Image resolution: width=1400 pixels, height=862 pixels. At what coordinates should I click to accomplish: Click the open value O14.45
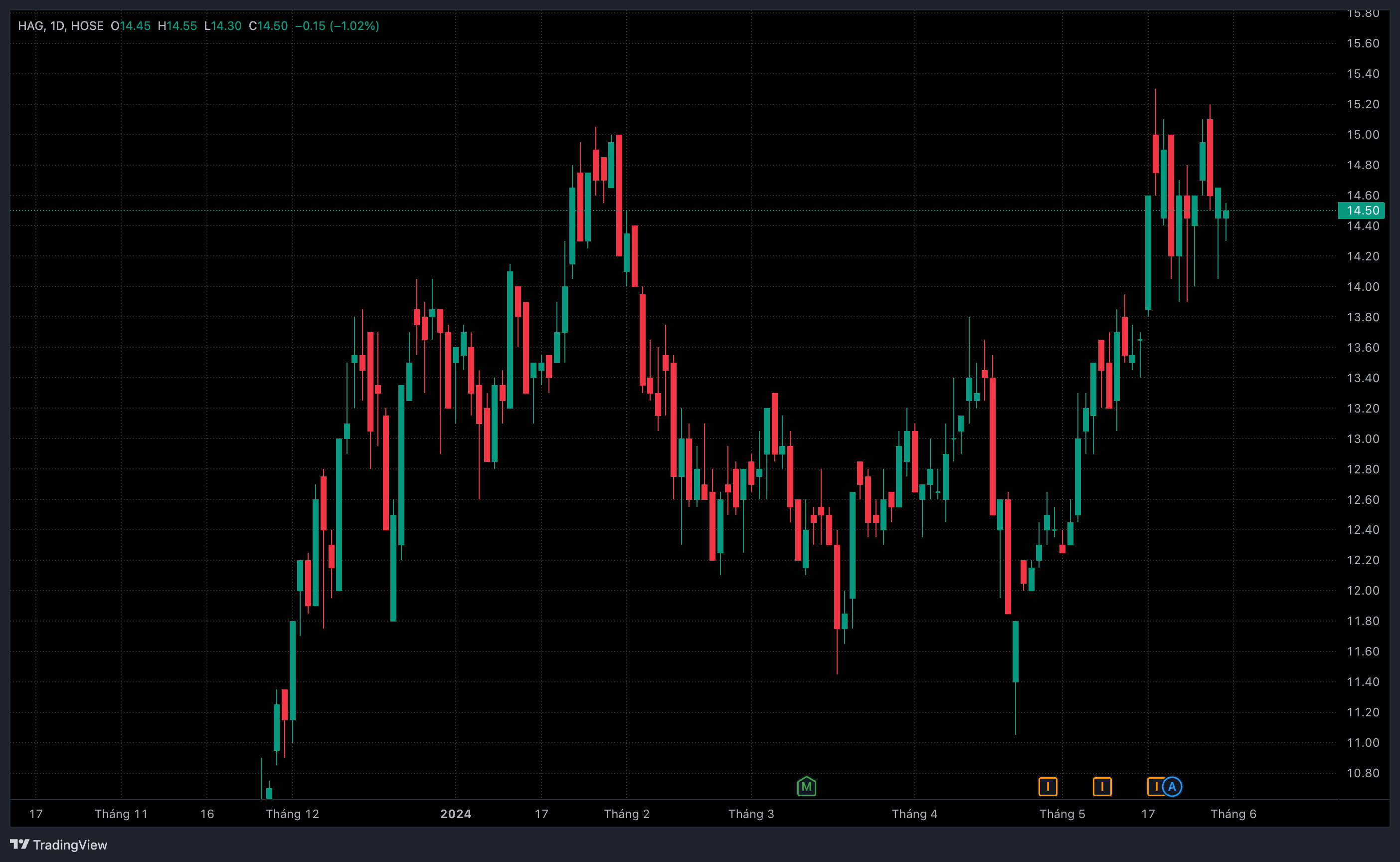[131, 25]
